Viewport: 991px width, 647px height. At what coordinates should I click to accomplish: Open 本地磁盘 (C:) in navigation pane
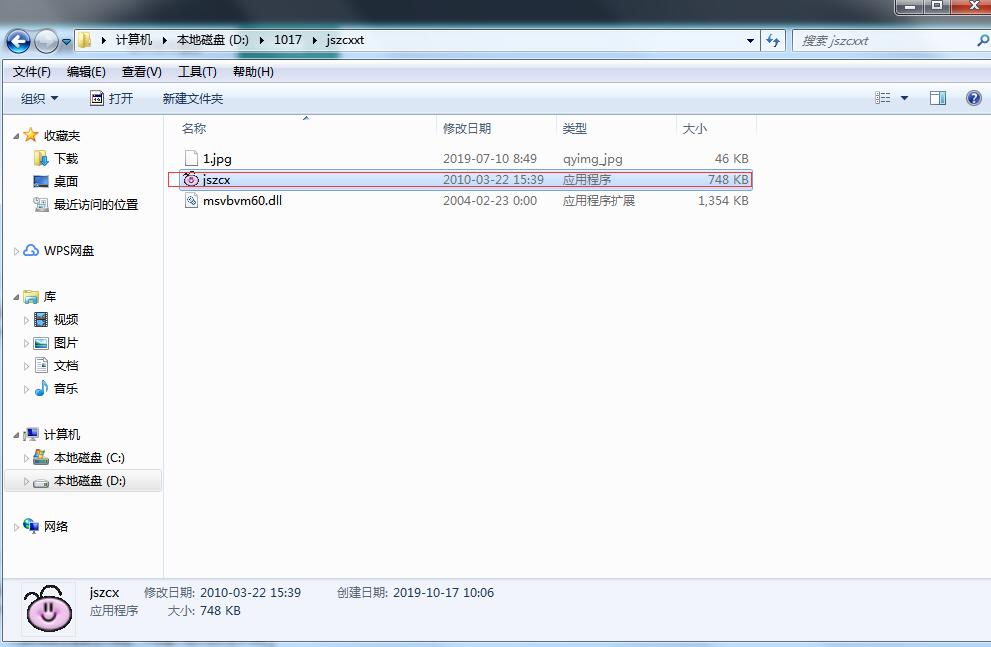[89, 457]
